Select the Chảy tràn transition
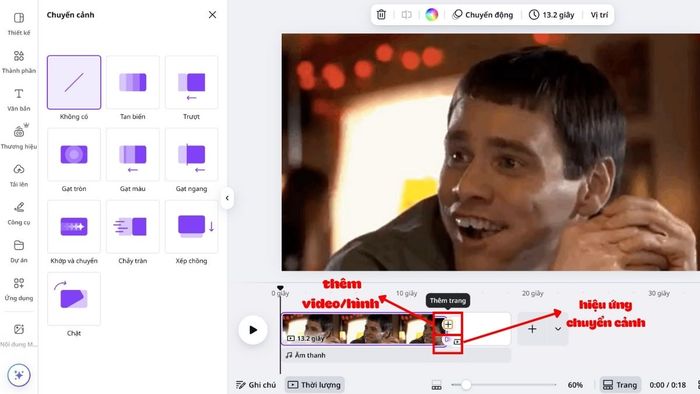 133,227
